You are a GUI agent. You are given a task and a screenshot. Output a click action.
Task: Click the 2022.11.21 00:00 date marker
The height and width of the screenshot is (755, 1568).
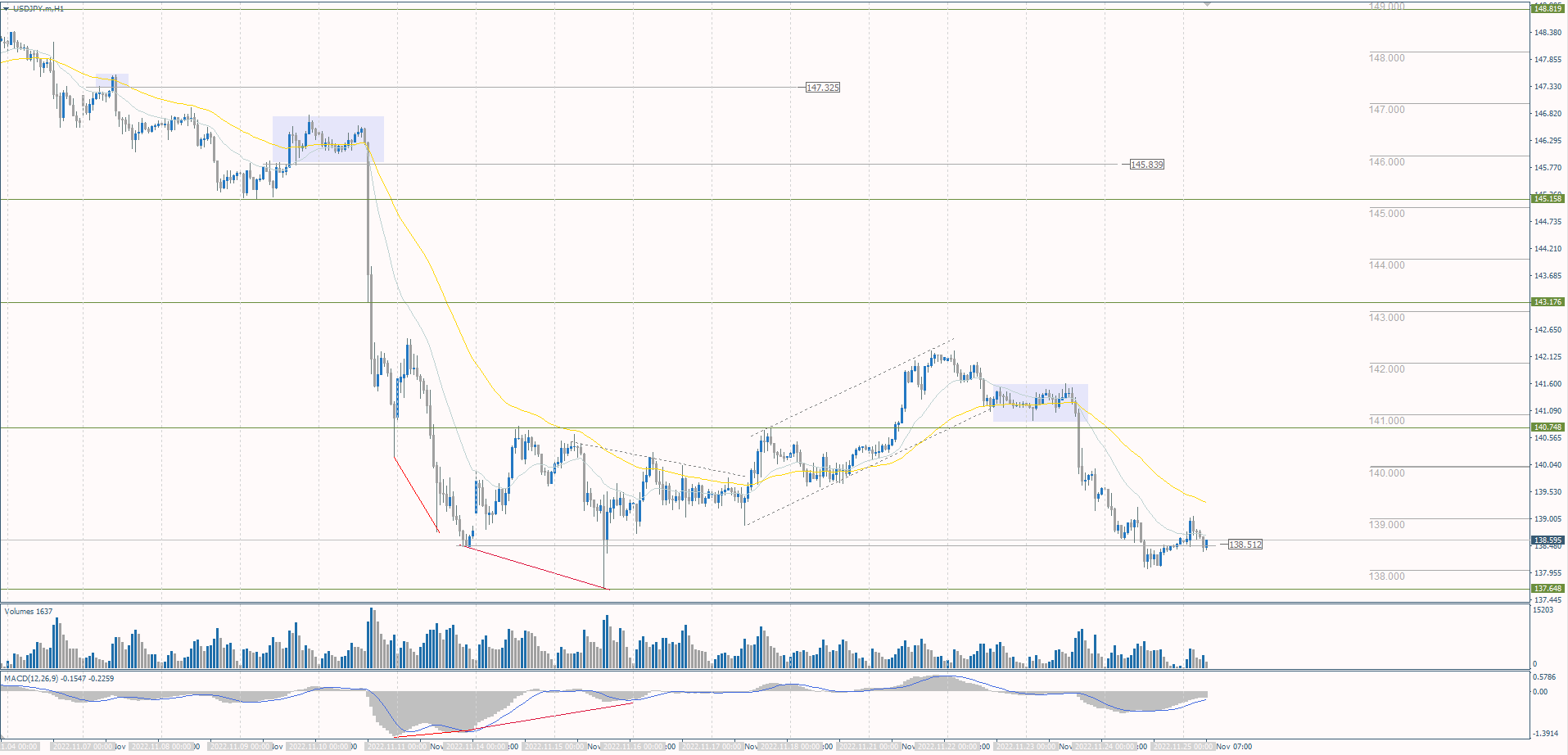click(869, 747)
